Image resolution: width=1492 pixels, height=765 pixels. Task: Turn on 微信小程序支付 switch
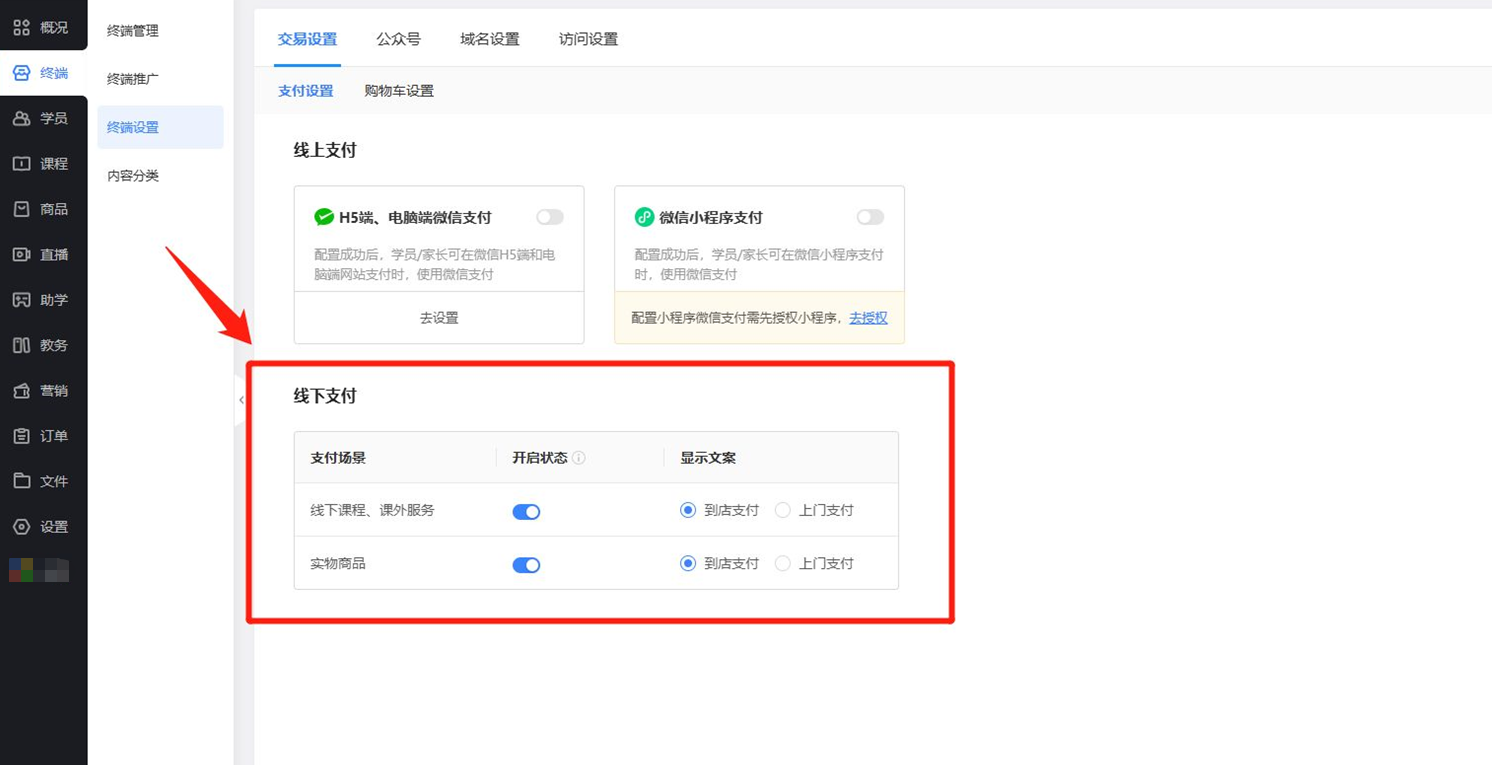click(870, 217)
